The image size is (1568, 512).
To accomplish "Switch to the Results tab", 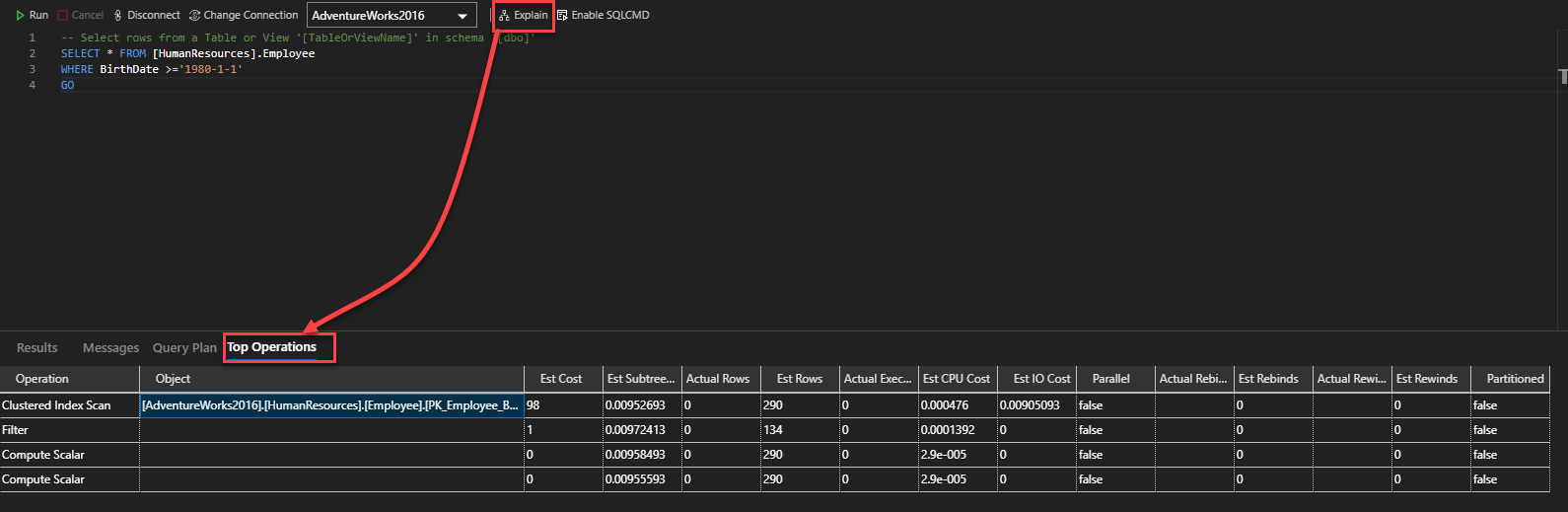I will point(37,348).
